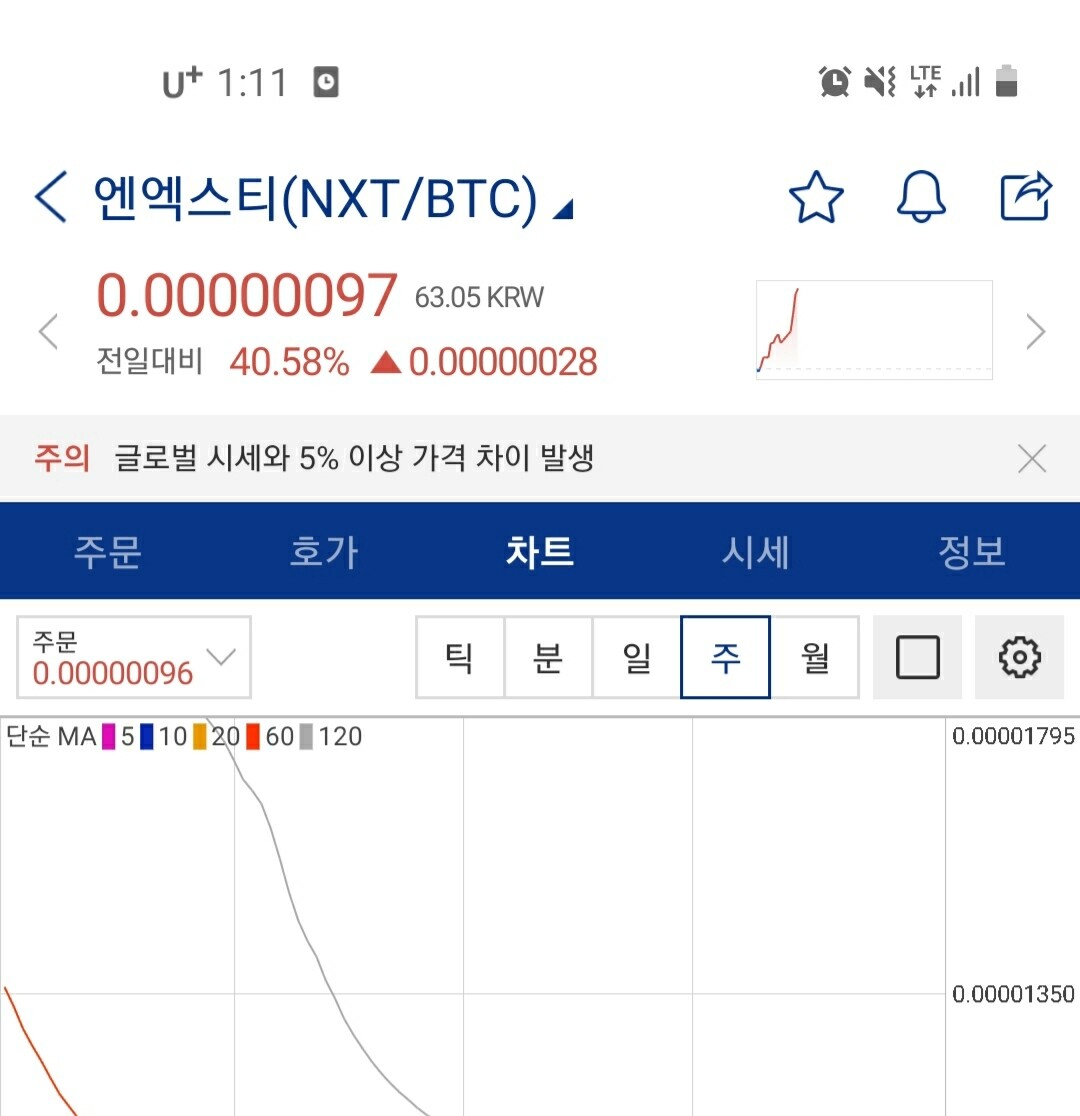Select the 일 daily chart interval
This screenshot has height=1116, width=1080.
coord(636,657)
